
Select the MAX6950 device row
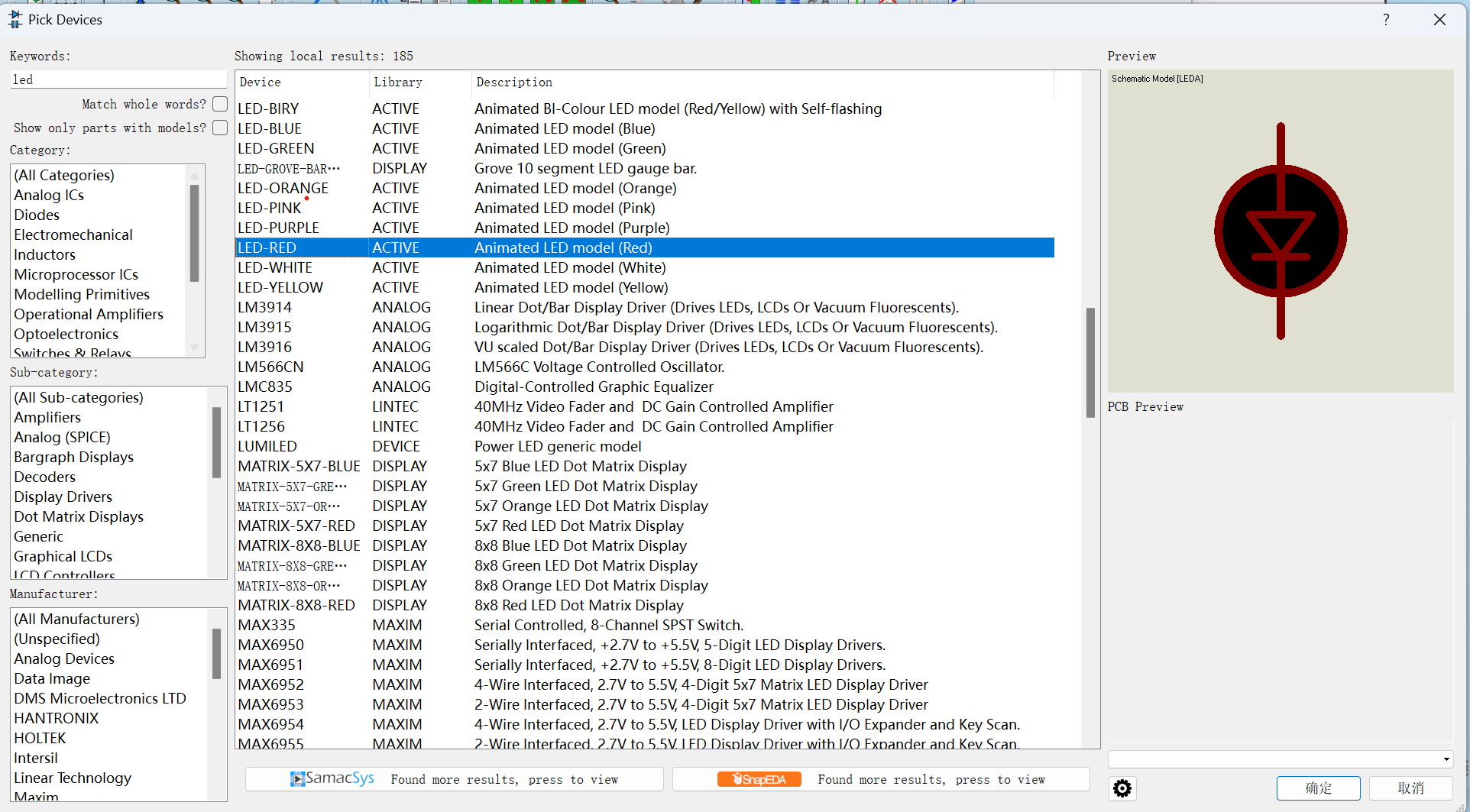coord(645,645)
